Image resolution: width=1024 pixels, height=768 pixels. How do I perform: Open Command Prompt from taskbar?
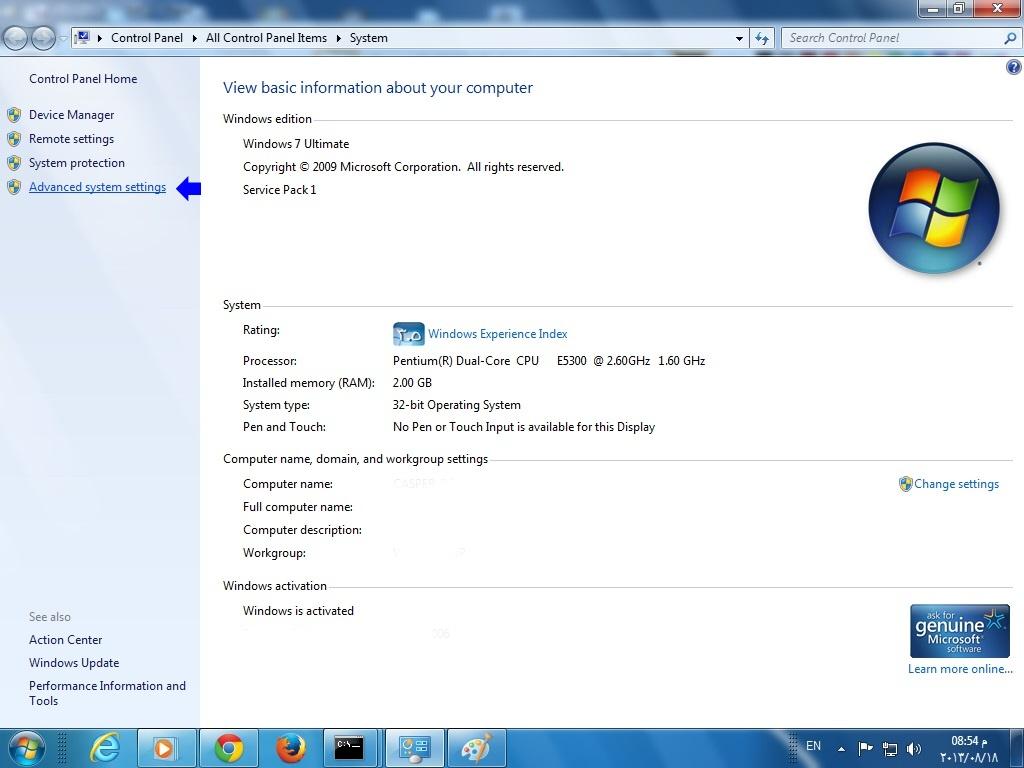tap(353, 748)
